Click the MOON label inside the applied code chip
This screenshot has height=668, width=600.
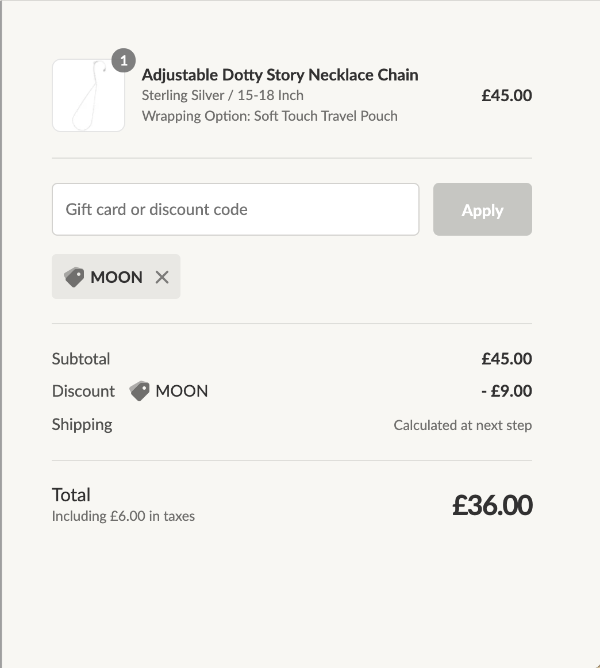click(116, 277)
